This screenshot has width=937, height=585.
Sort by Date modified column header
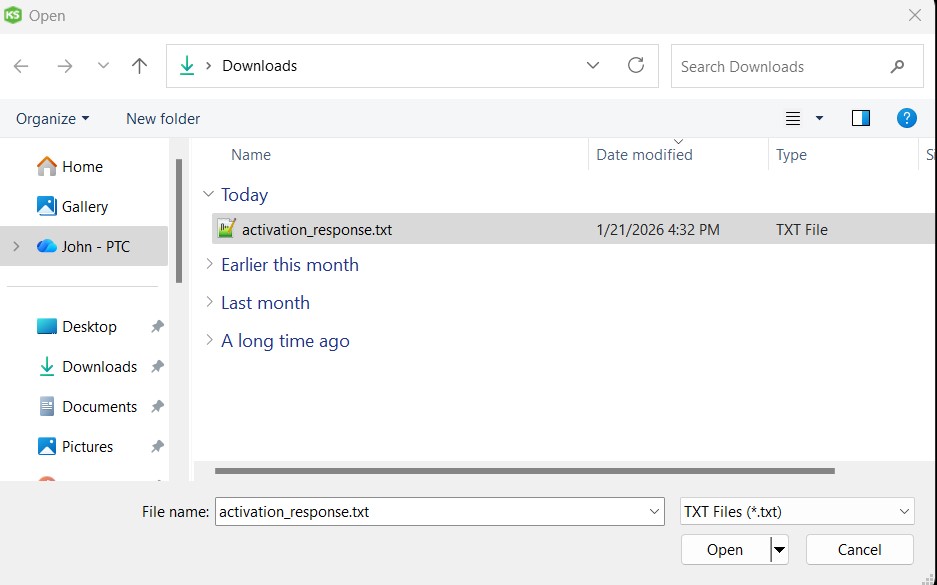pyautogui.click(x=644, y=155)
